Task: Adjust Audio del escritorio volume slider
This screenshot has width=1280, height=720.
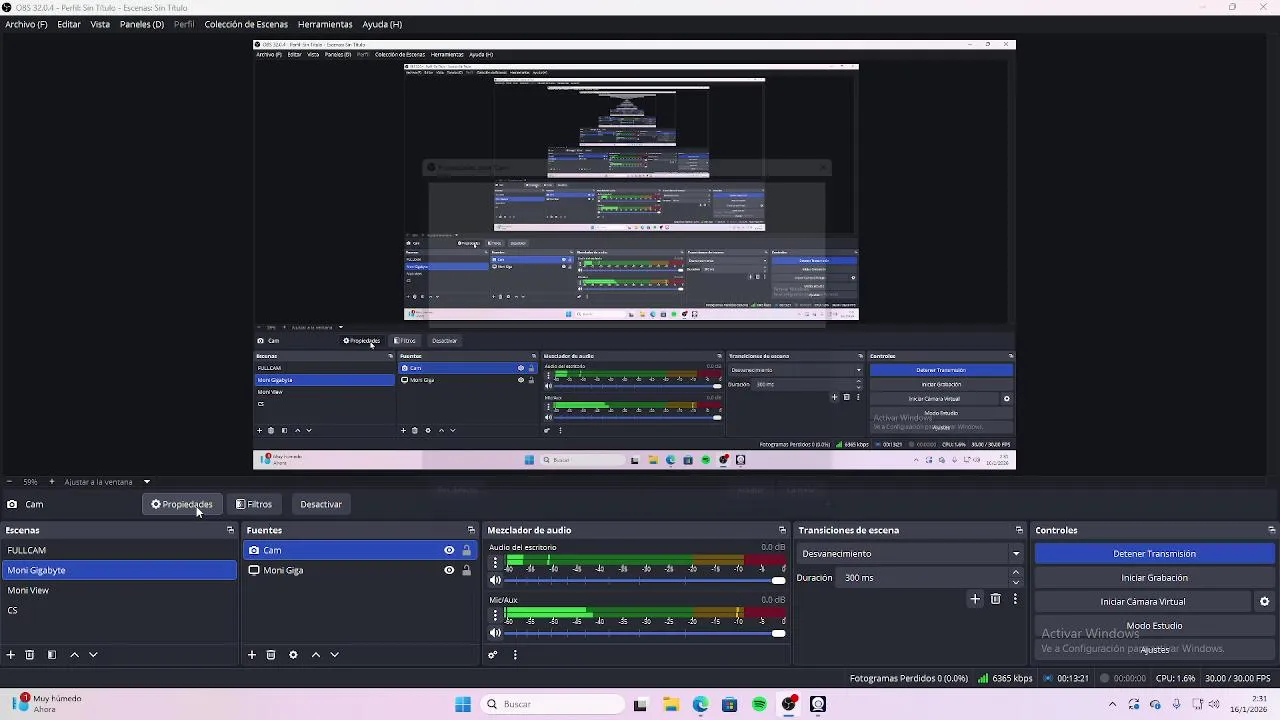Action: 646,580
